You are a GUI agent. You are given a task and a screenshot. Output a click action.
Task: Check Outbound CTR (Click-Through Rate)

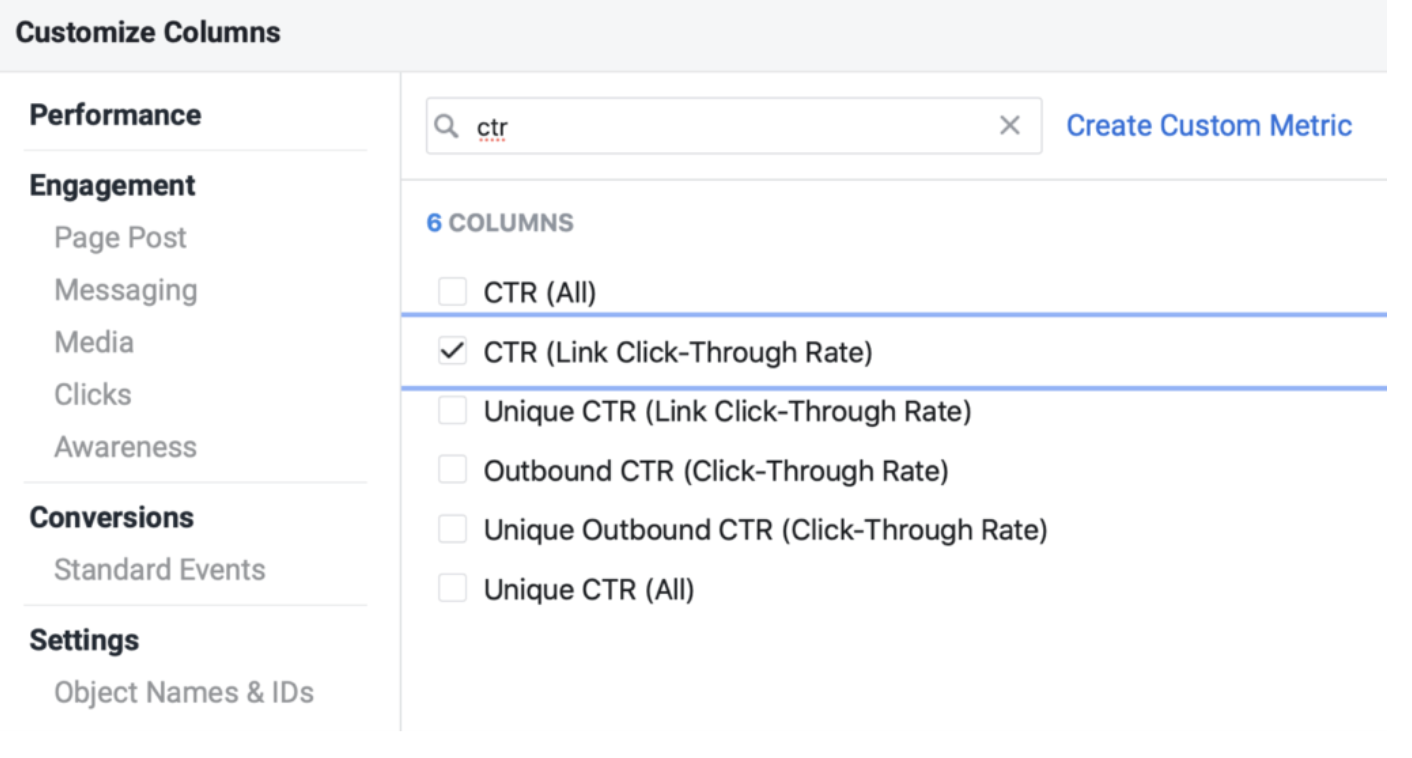[451, 470]
